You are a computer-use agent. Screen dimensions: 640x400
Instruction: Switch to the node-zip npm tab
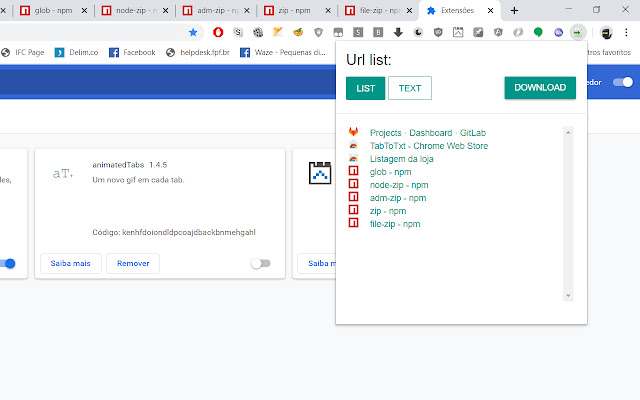[135, 11]
